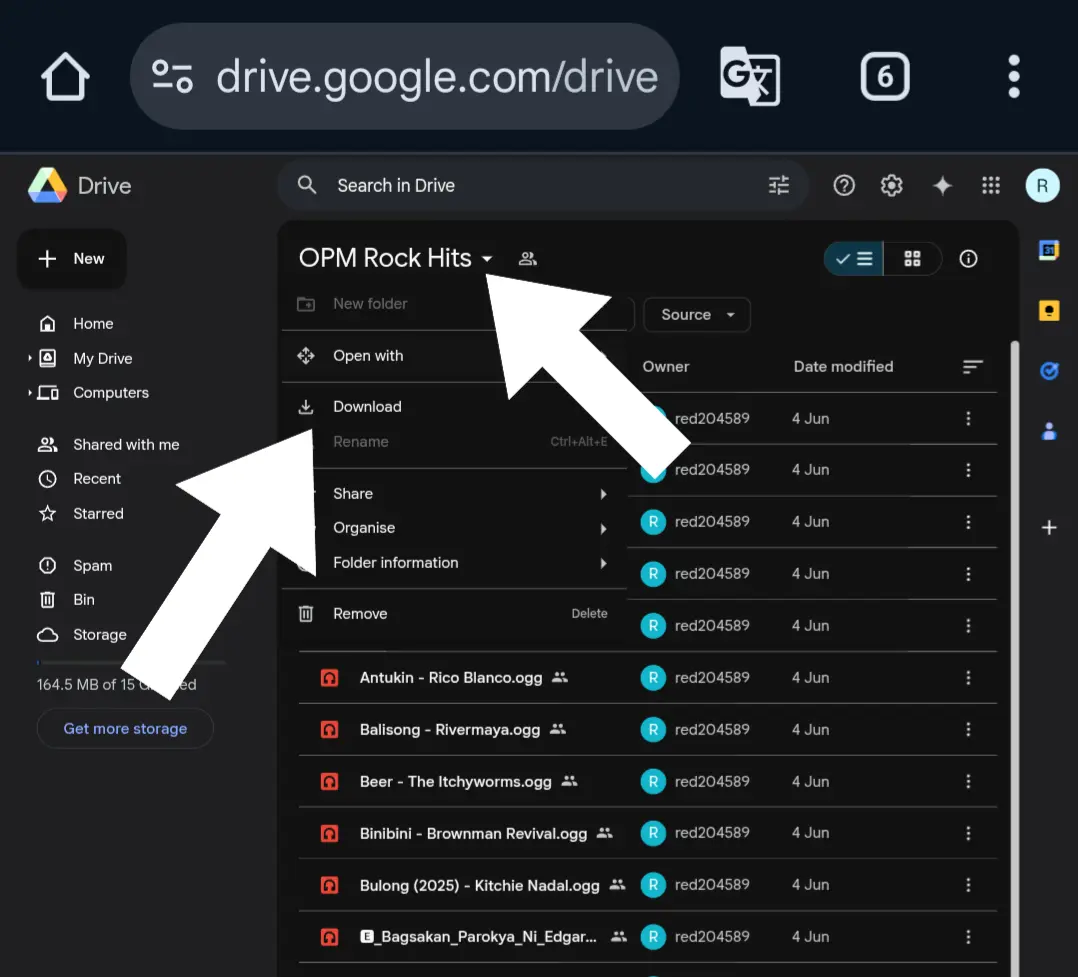Open the Google apps grid
1078x977 pixels.
coord(991,185)
